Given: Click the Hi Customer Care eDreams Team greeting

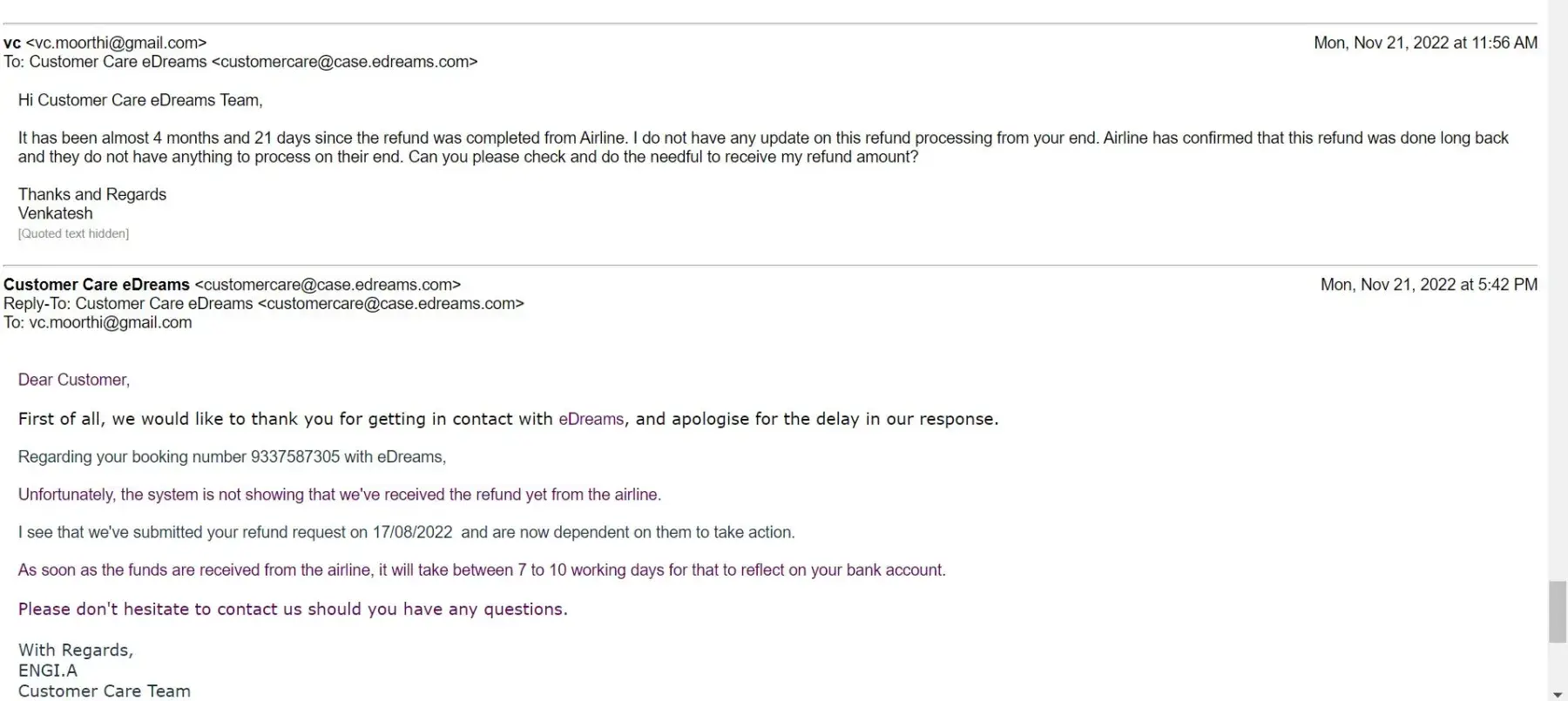Looking at the screenshot, I should click(x=140, y=100).
